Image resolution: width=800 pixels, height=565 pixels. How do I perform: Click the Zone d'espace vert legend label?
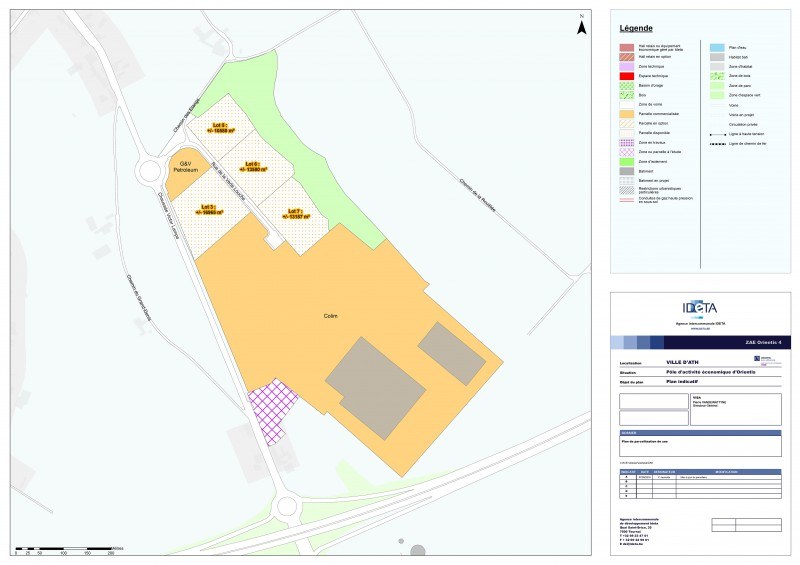(x=744, y=95)
